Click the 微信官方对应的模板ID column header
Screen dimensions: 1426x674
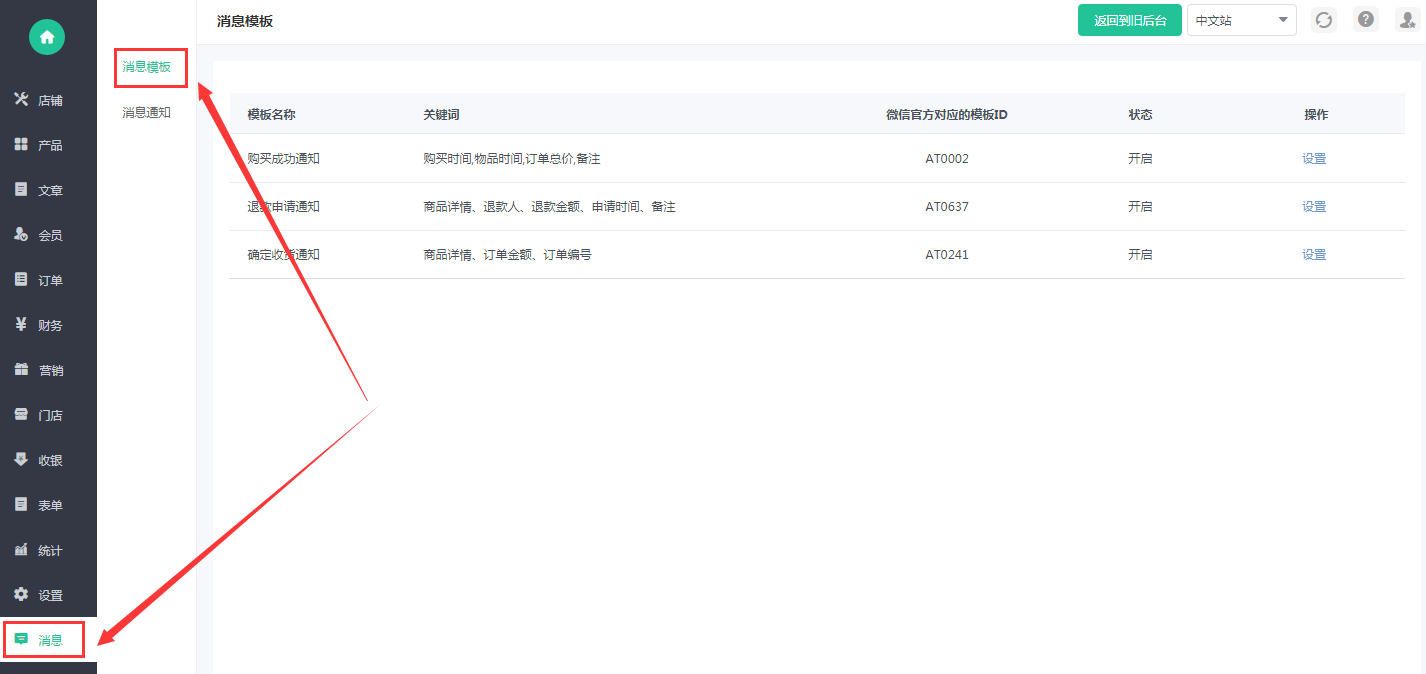point(947,114)
